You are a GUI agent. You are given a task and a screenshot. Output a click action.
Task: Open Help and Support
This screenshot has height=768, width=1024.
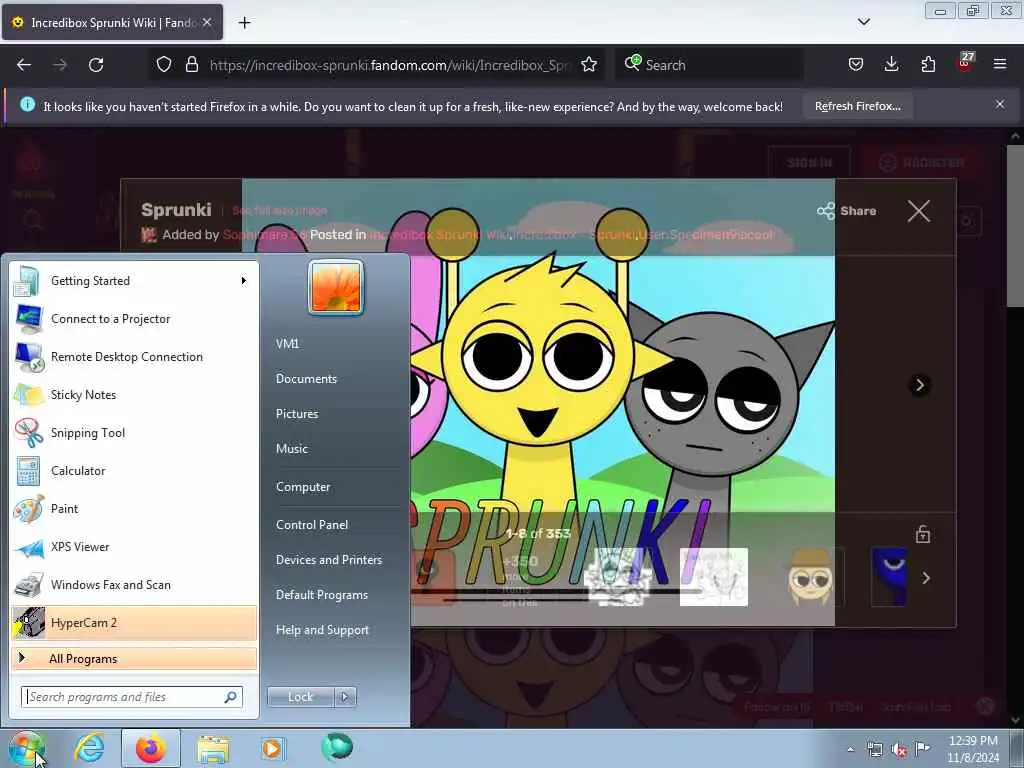pyautogui.click(x=323, y=630)
